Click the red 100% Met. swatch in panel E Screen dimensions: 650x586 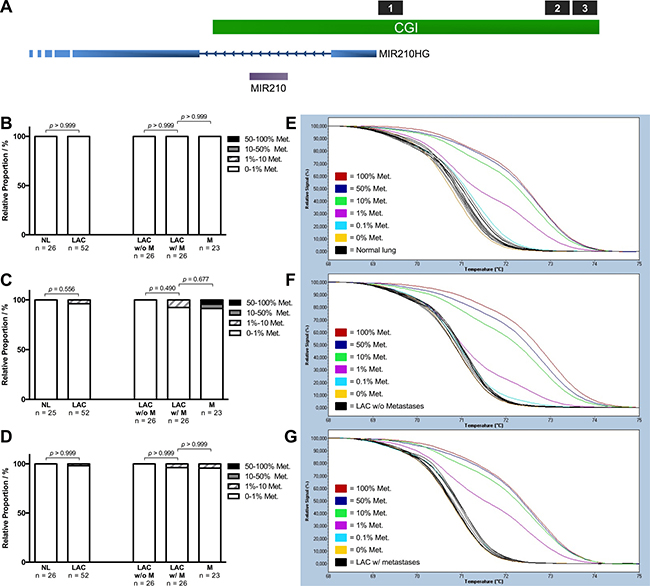[x=342, y=174]
